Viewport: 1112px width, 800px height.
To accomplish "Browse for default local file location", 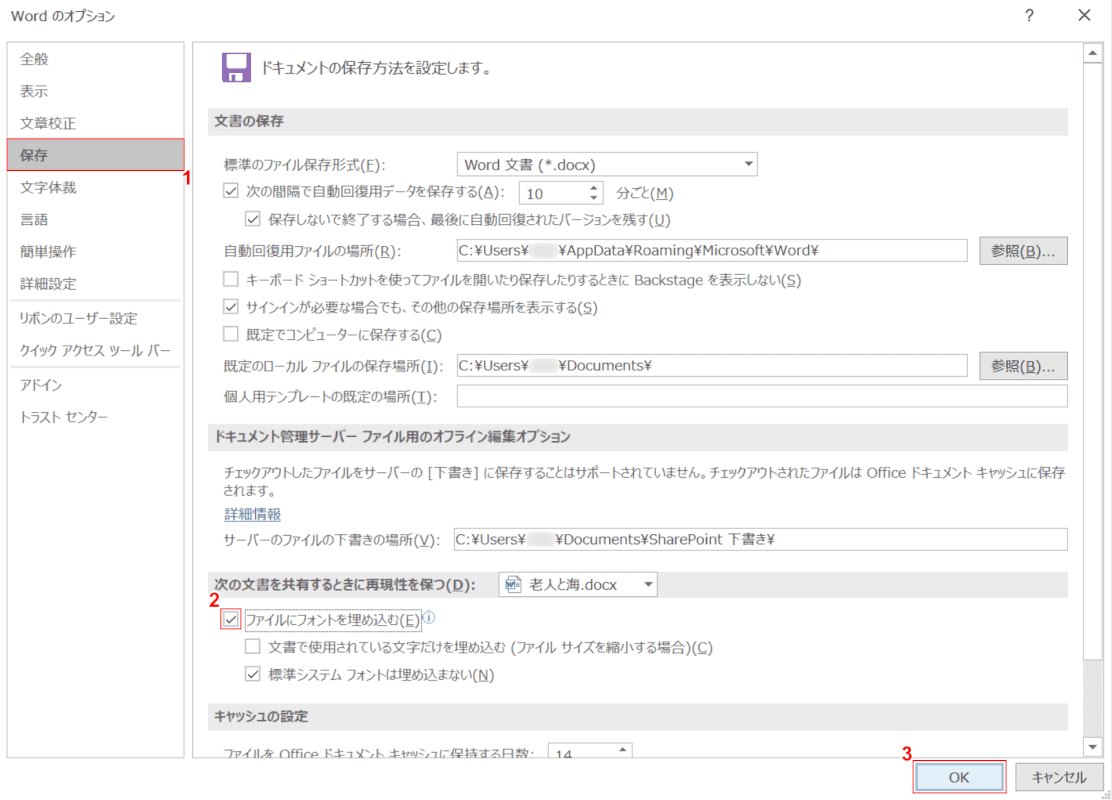I will click(x=1023, y=366).
